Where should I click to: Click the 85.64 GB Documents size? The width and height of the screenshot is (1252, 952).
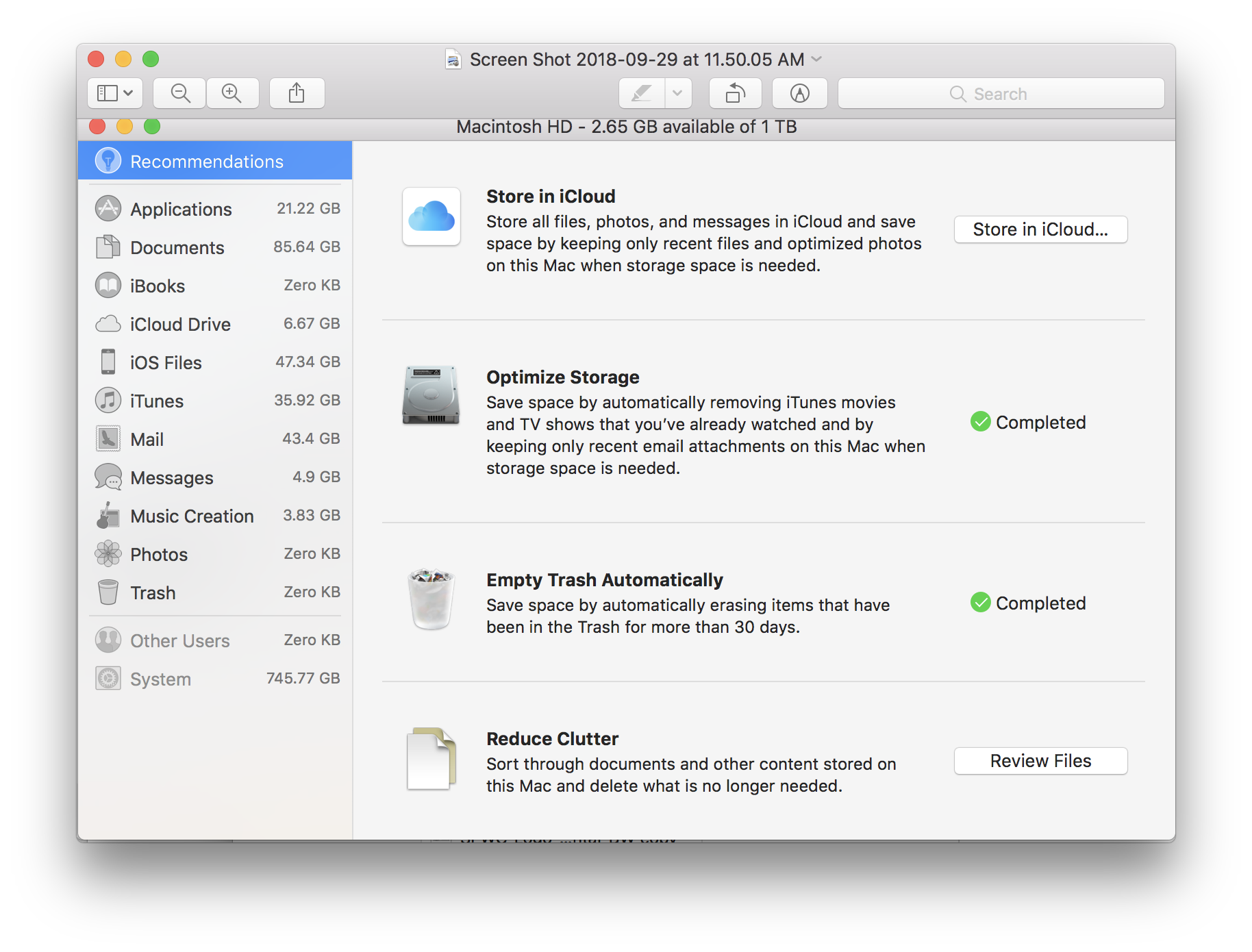pyautogui.click(x=307, y=247)
